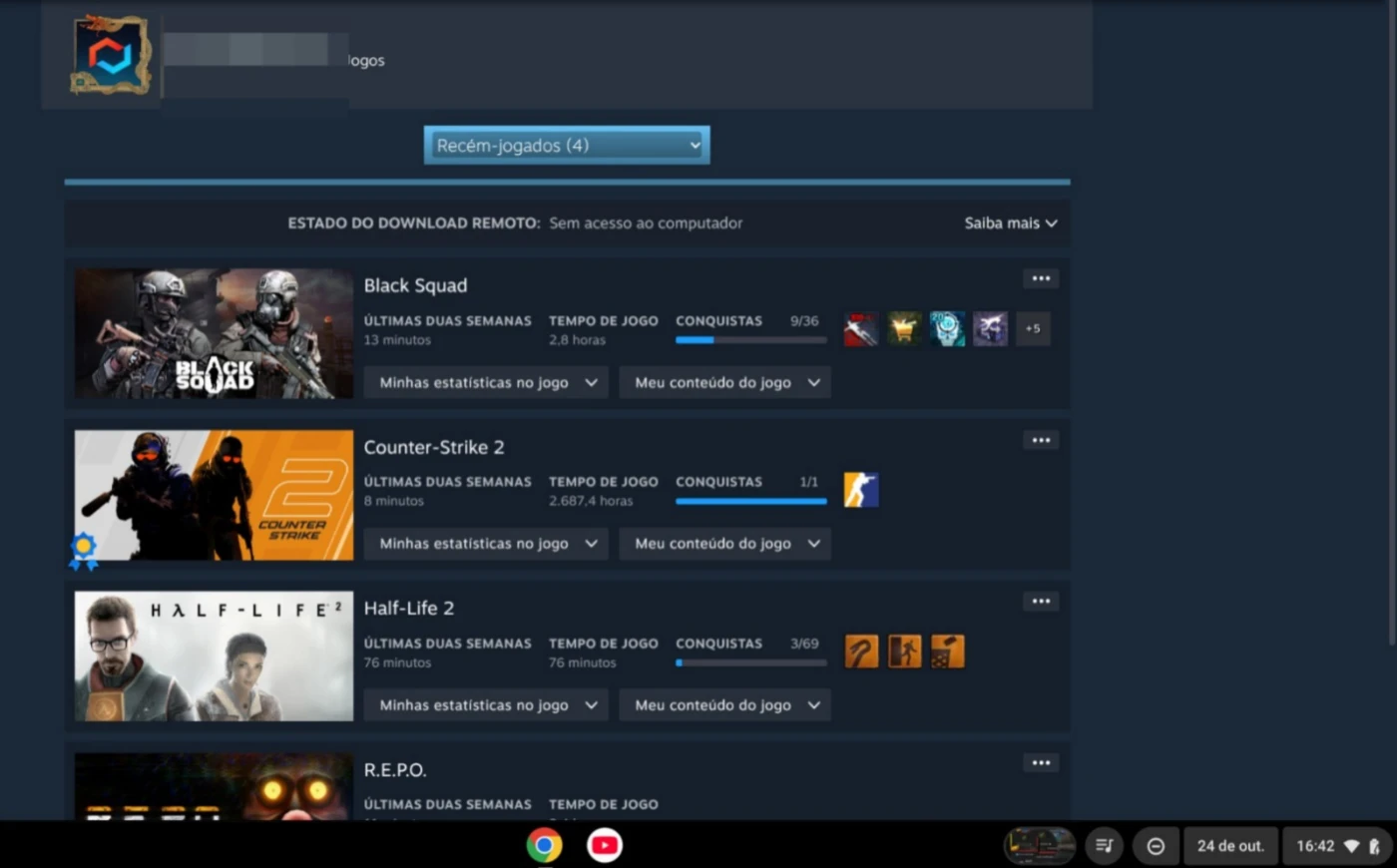Expand Saiba mais about remote download
Viewport: 1397px width, 868px height.
1010,223
